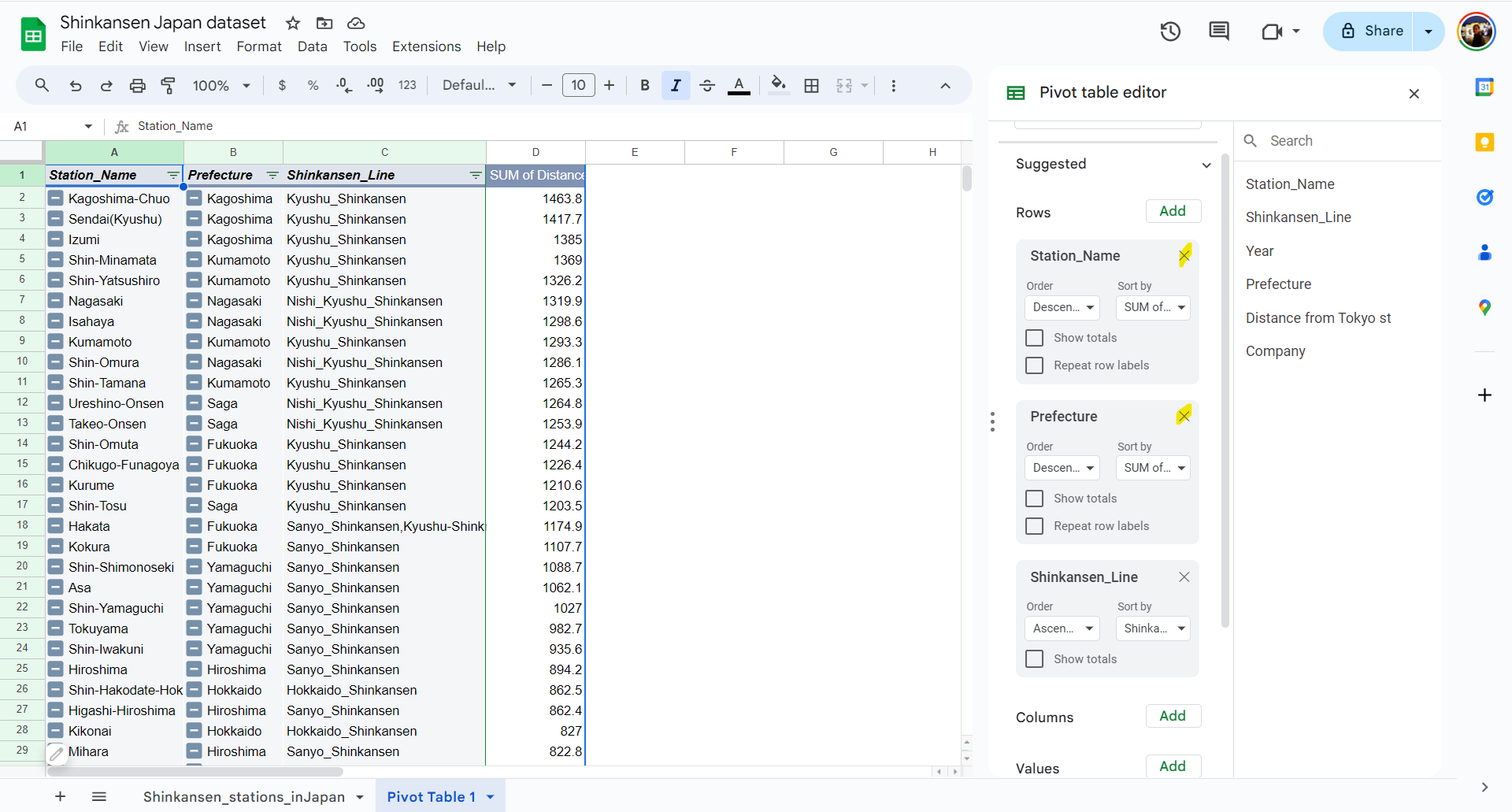Screen dimensions: 1512x812
Task: Click the paint format roller icon
Action: (168, 85)
